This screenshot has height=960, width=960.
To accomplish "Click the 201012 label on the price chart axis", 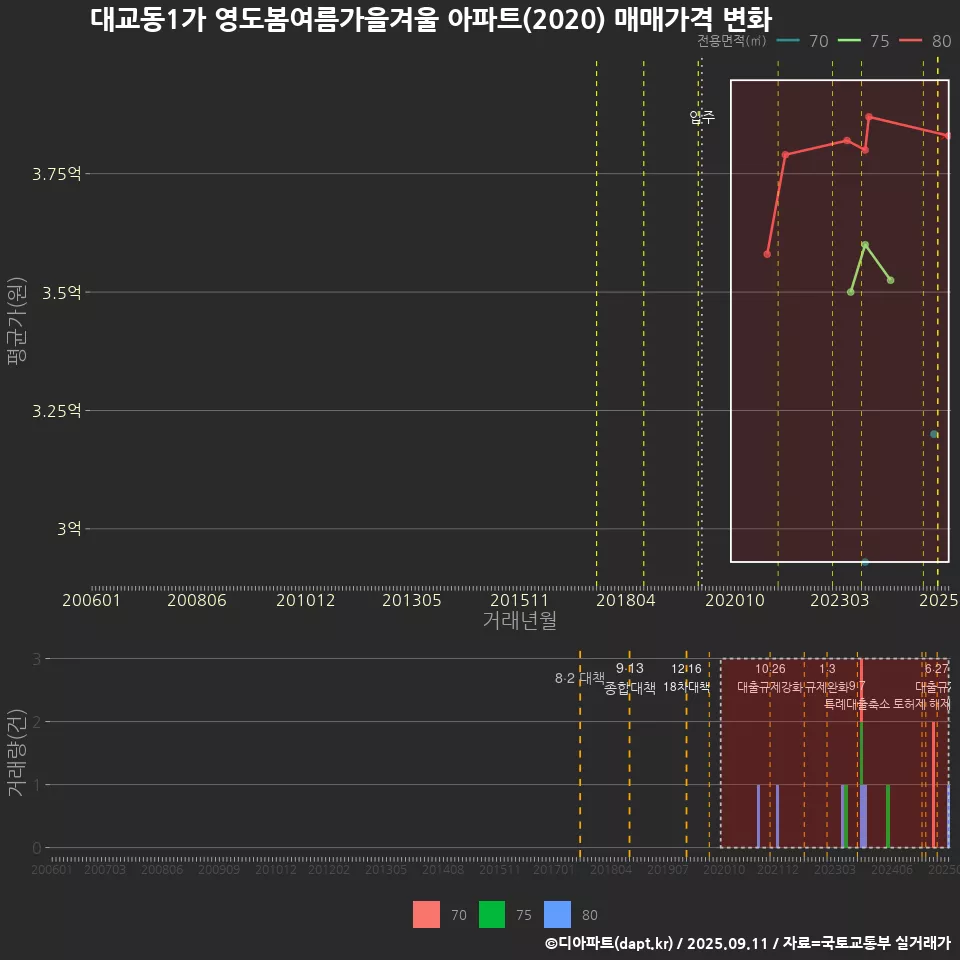I will (306, 601).
